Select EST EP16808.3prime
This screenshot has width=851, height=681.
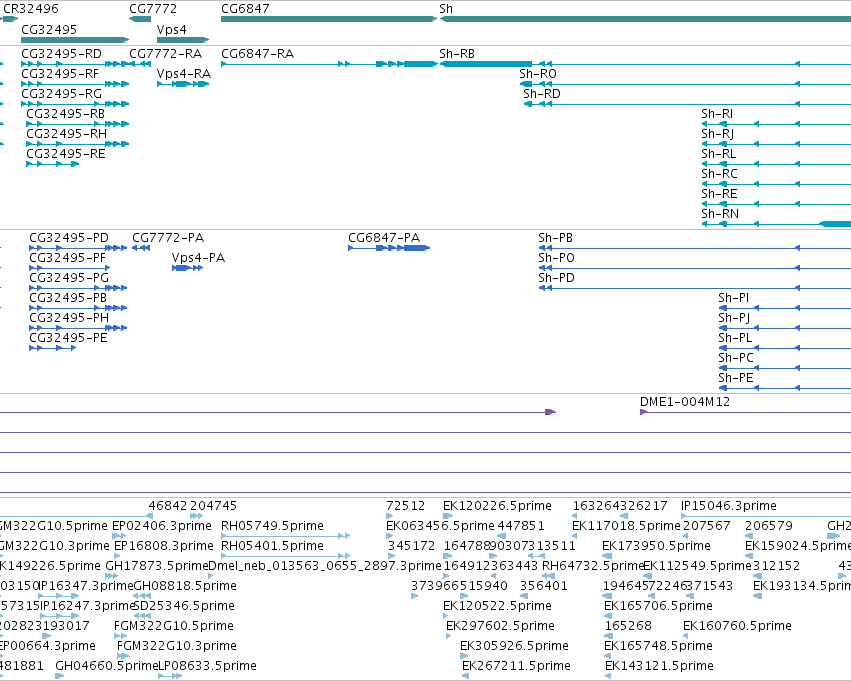[164, 546]
